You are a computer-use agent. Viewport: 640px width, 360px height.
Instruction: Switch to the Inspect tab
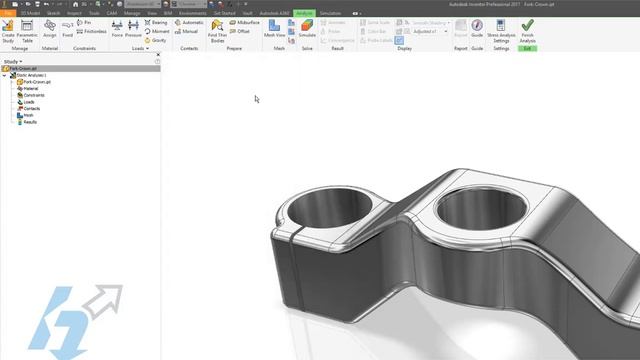tap(74, 13)
